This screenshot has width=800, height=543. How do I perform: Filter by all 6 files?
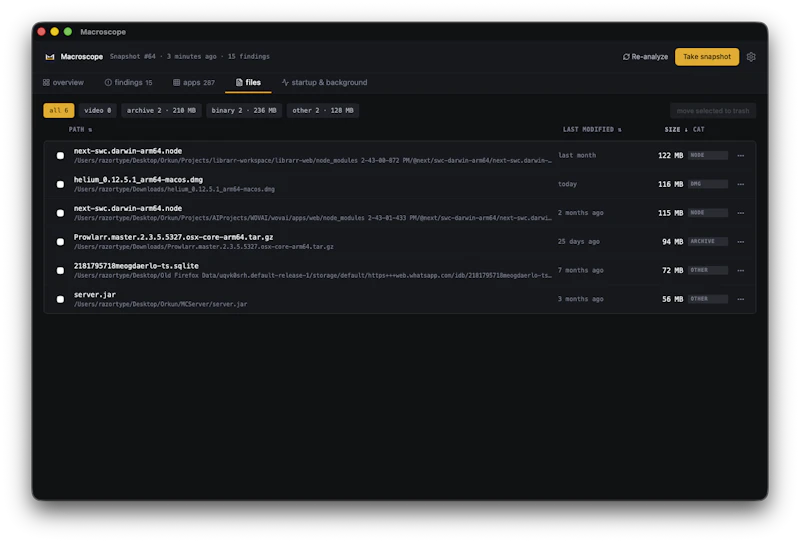coord(59,110)
